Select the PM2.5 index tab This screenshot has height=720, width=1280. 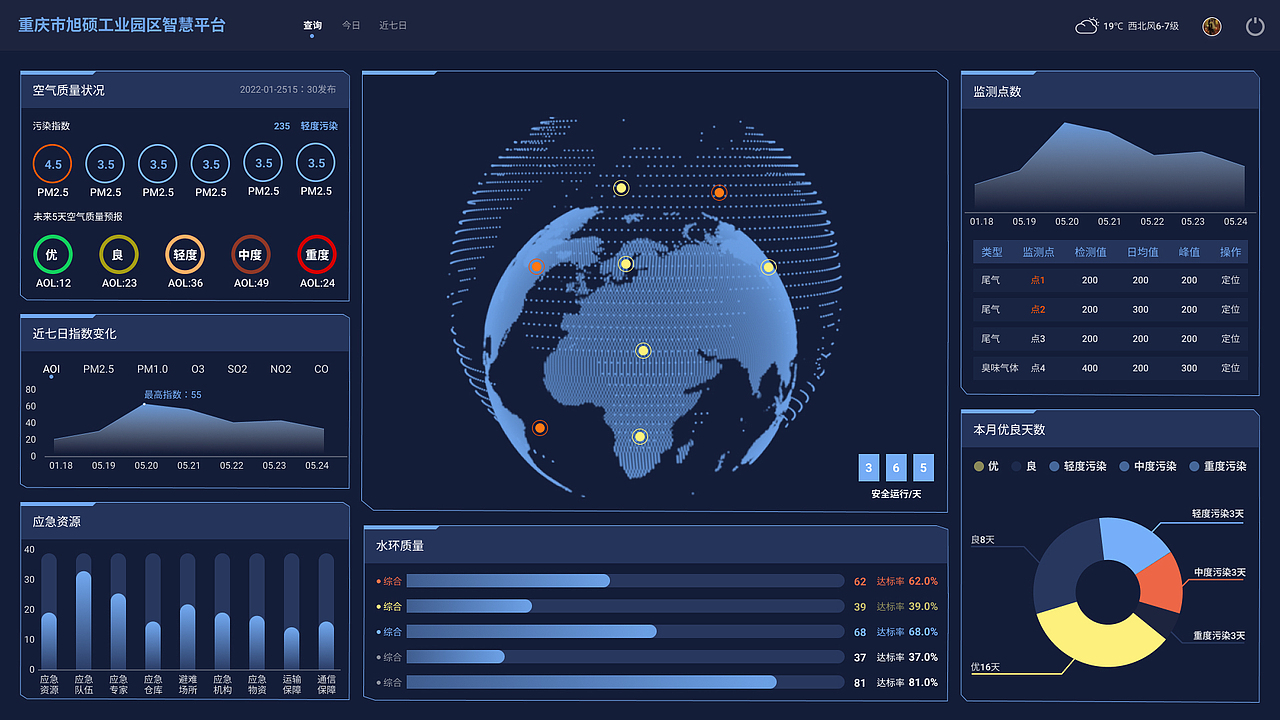[98, 369]
